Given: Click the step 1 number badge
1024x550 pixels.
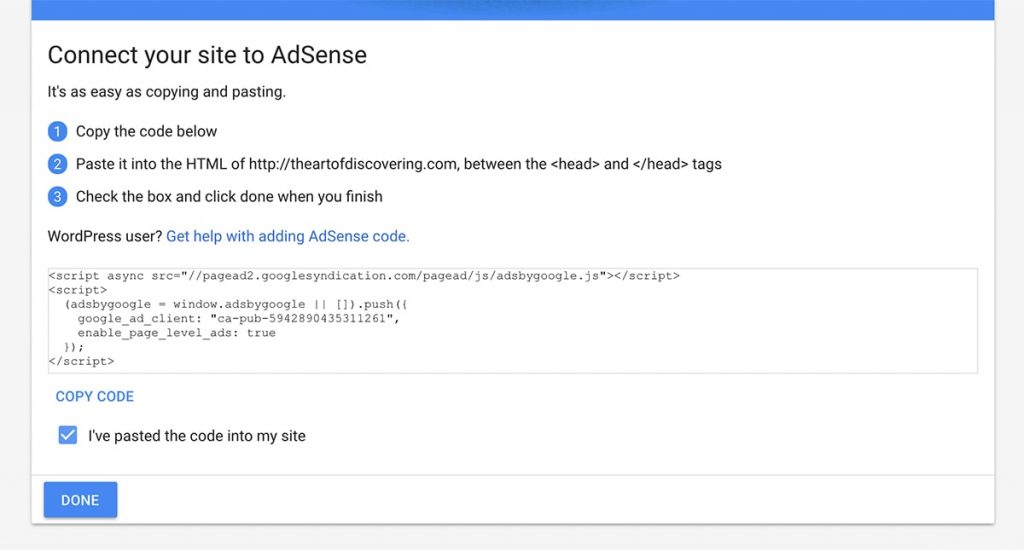Looking at the screenshot, I should [57, 131].
